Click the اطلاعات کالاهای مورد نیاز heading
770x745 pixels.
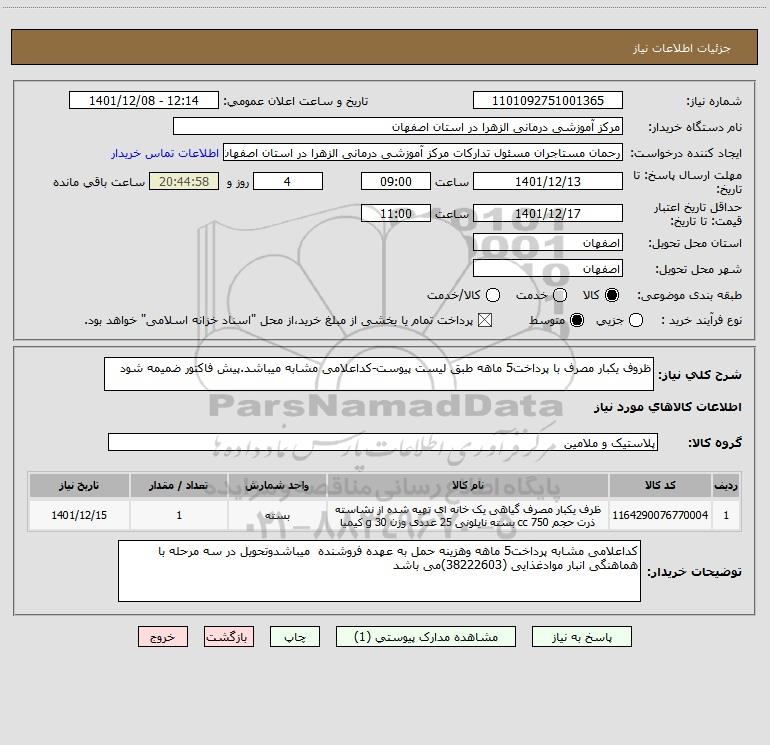coord(667,407)
